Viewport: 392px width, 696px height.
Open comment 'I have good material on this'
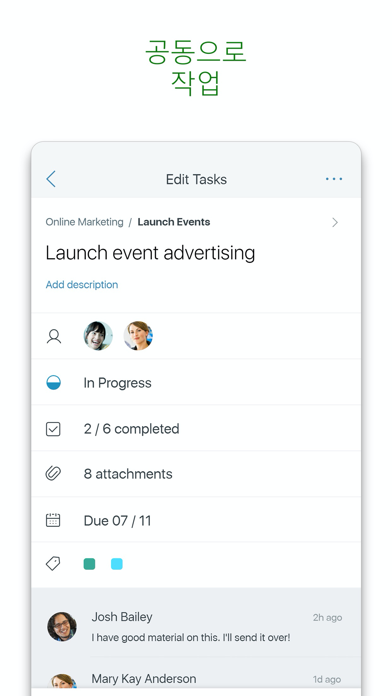[x=190, y=638]
